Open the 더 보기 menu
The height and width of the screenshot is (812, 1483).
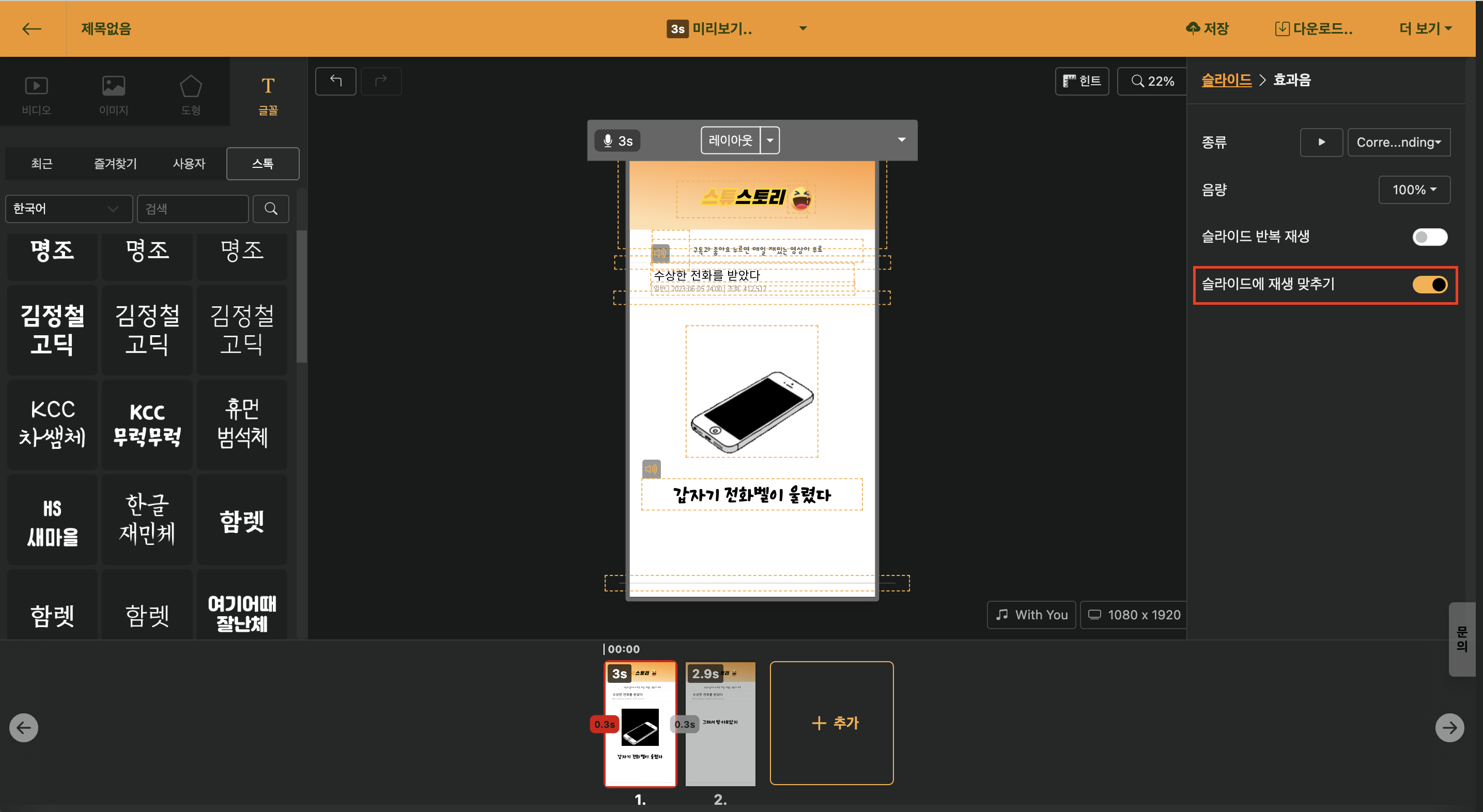(1426, 29)
